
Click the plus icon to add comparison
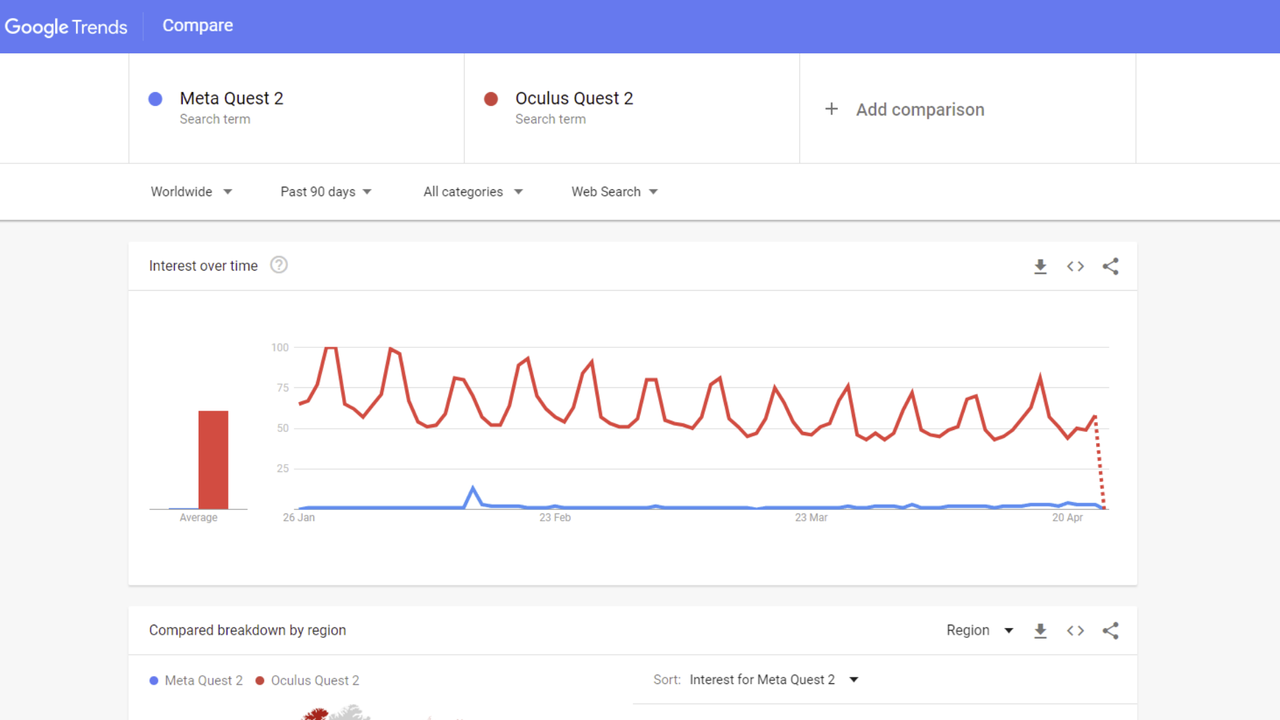pyautogui.click(x=831, y=109)
